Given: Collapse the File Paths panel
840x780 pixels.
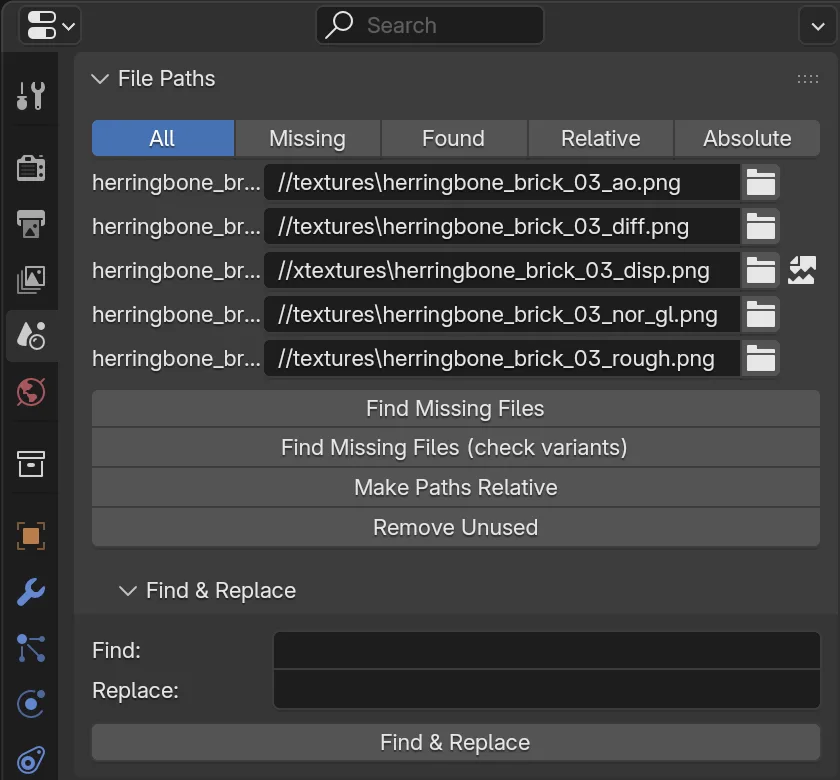Looking at the screenshot, I should 100,79.
